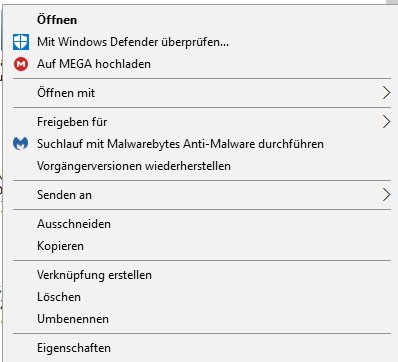Choose the bold Öffnen entry

[57, 20]
